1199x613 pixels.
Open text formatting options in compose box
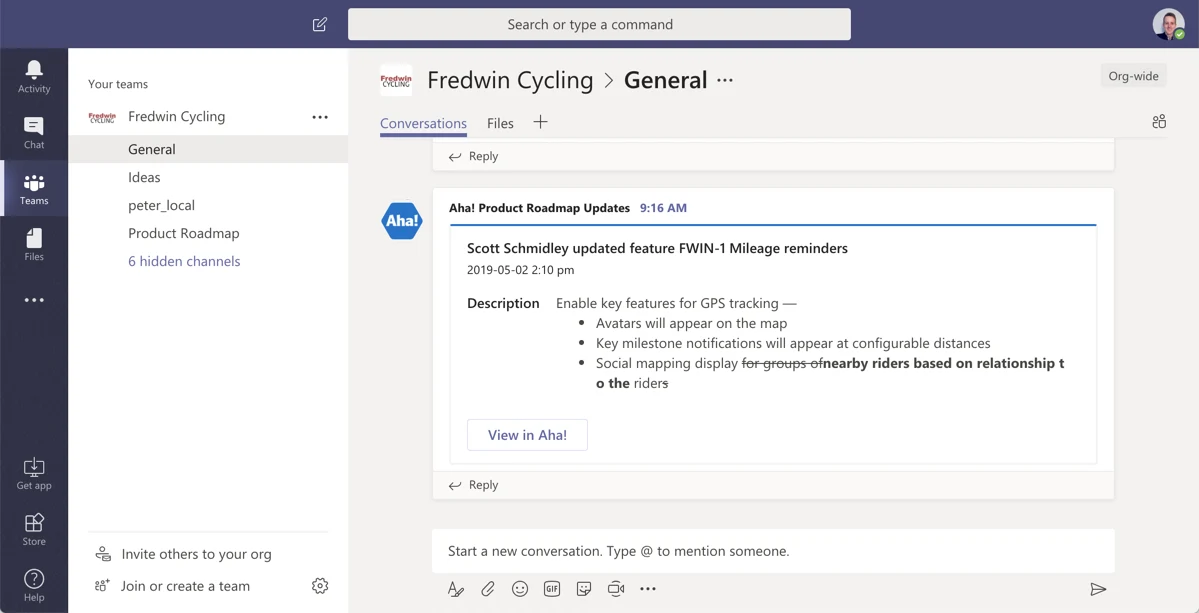(x=456, y=589)
